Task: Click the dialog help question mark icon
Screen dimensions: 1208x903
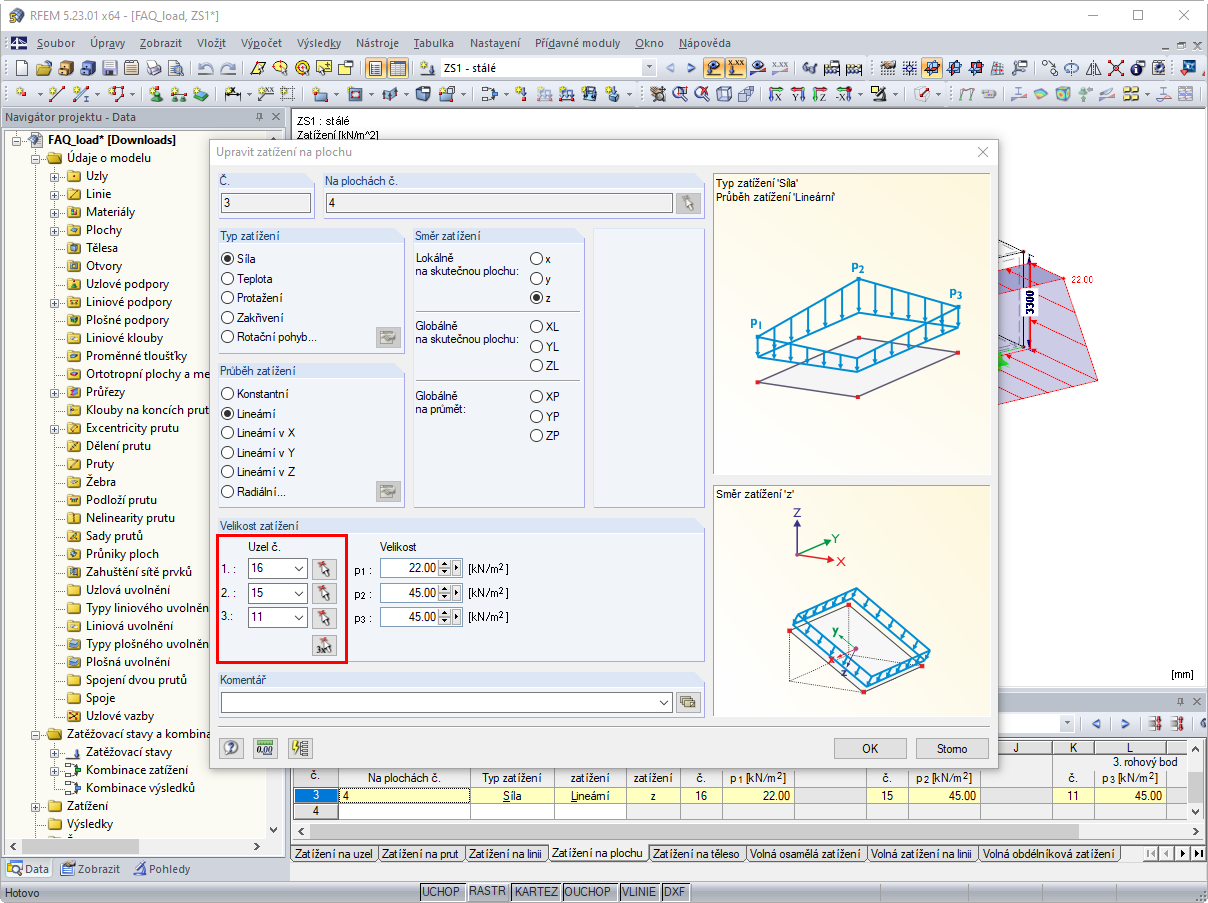Action: pyautogui.click(x=232, y=747)
